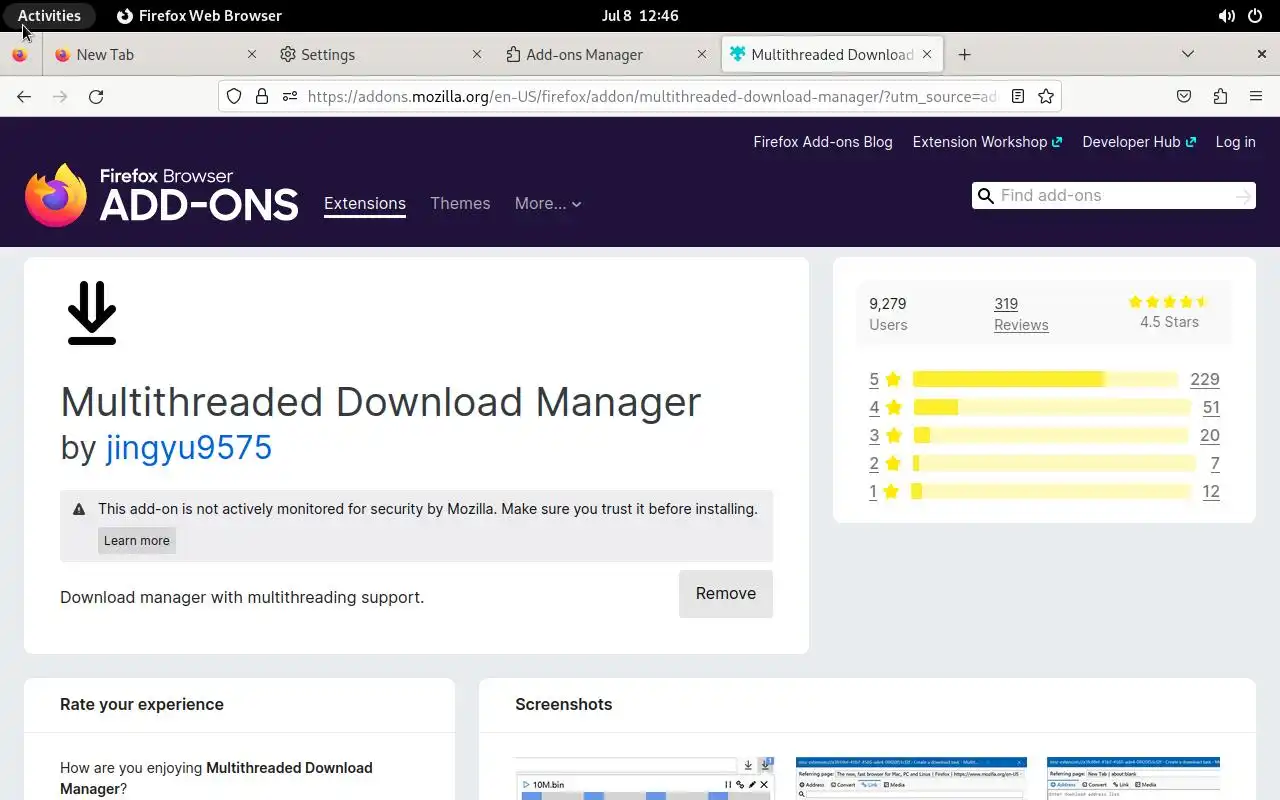Click the 3-star rating bar
The width and height of the screenshot is (1280, 800).
point(1050,436)
